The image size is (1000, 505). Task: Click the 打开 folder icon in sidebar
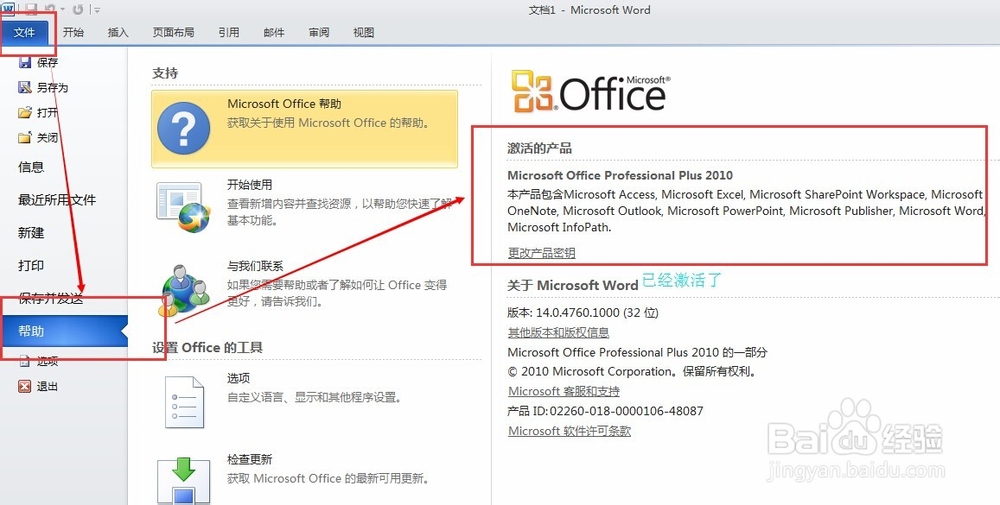coord(25,113)
